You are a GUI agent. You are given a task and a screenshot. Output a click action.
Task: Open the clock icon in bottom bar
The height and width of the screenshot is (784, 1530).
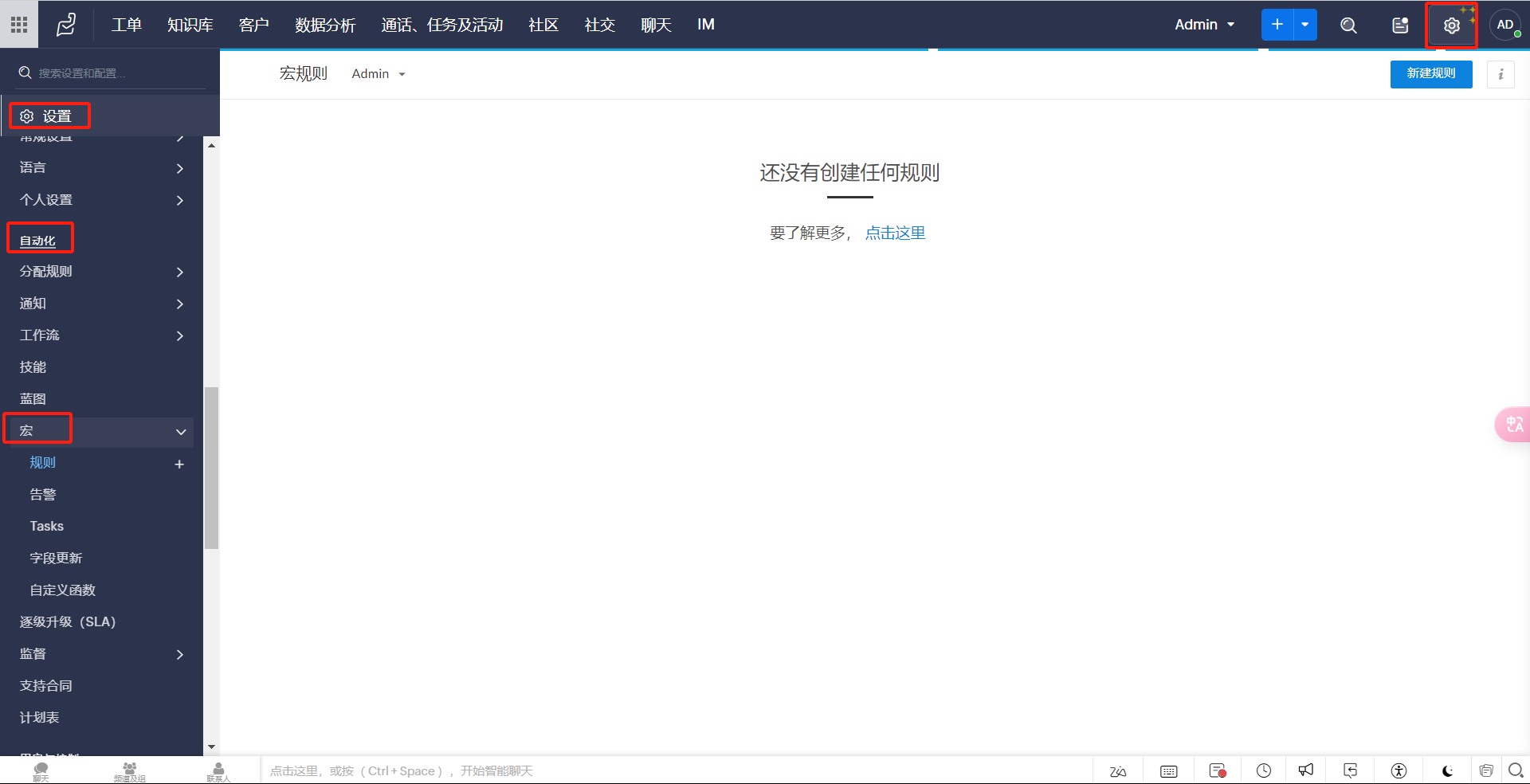pyautogui.click(x=1263, y=770)
